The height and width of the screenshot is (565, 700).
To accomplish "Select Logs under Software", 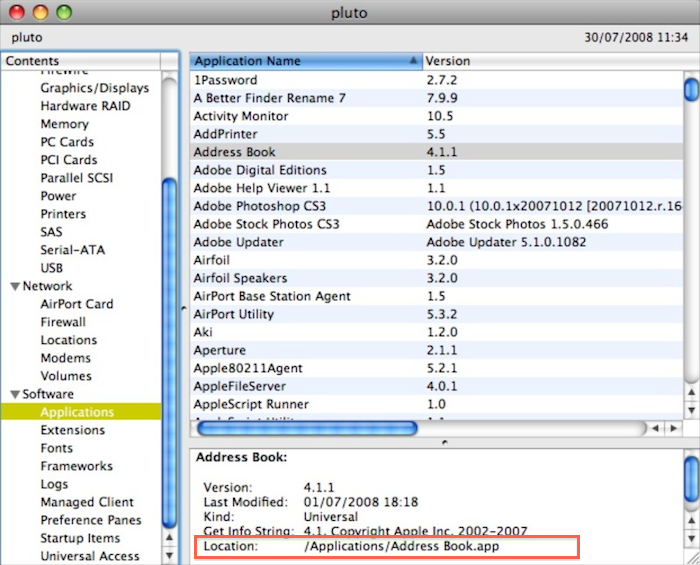I will 54,484.
